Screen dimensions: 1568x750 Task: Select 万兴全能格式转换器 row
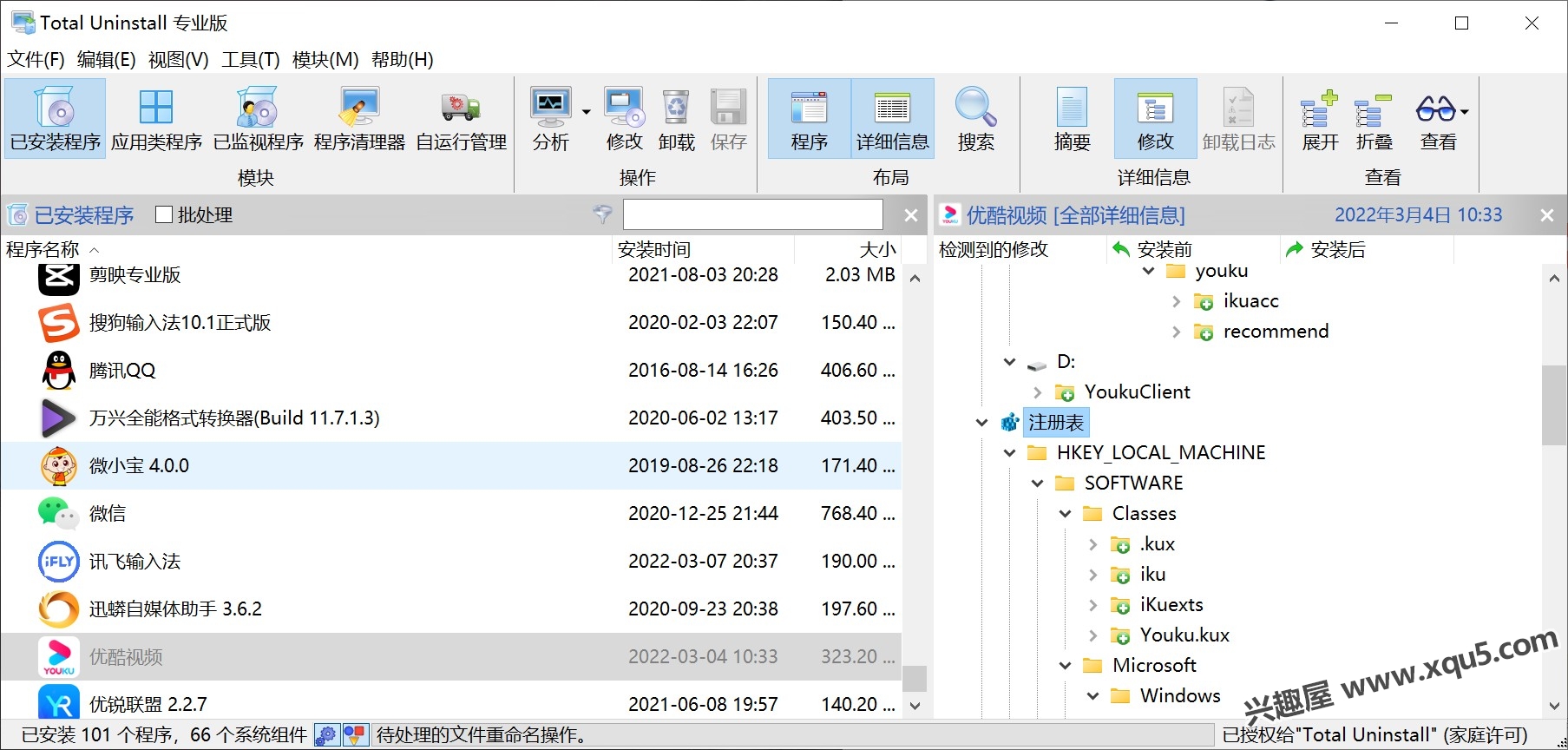(451, 418)
